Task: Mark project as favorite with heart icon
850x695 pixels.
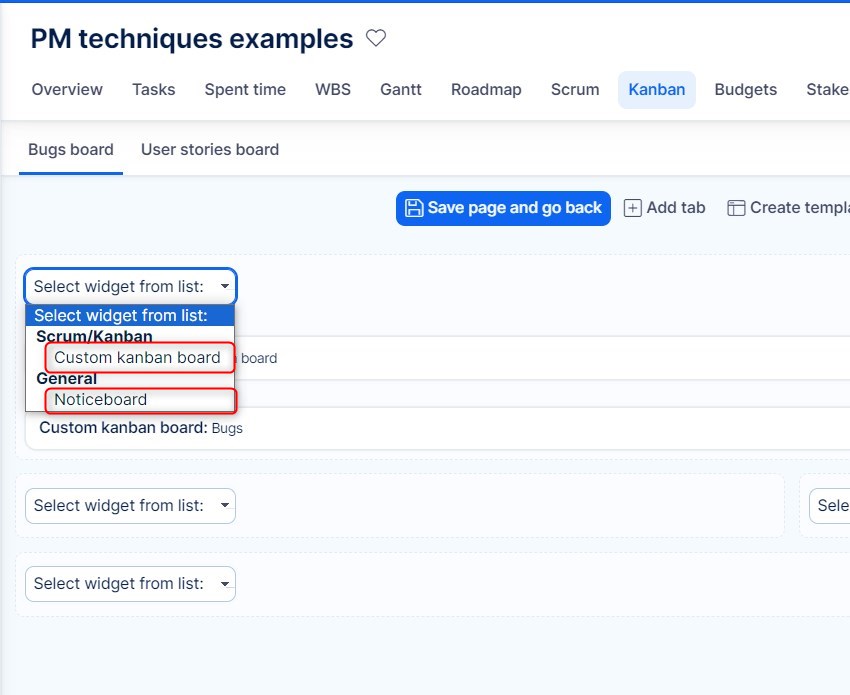Action: tap(376, 39)
